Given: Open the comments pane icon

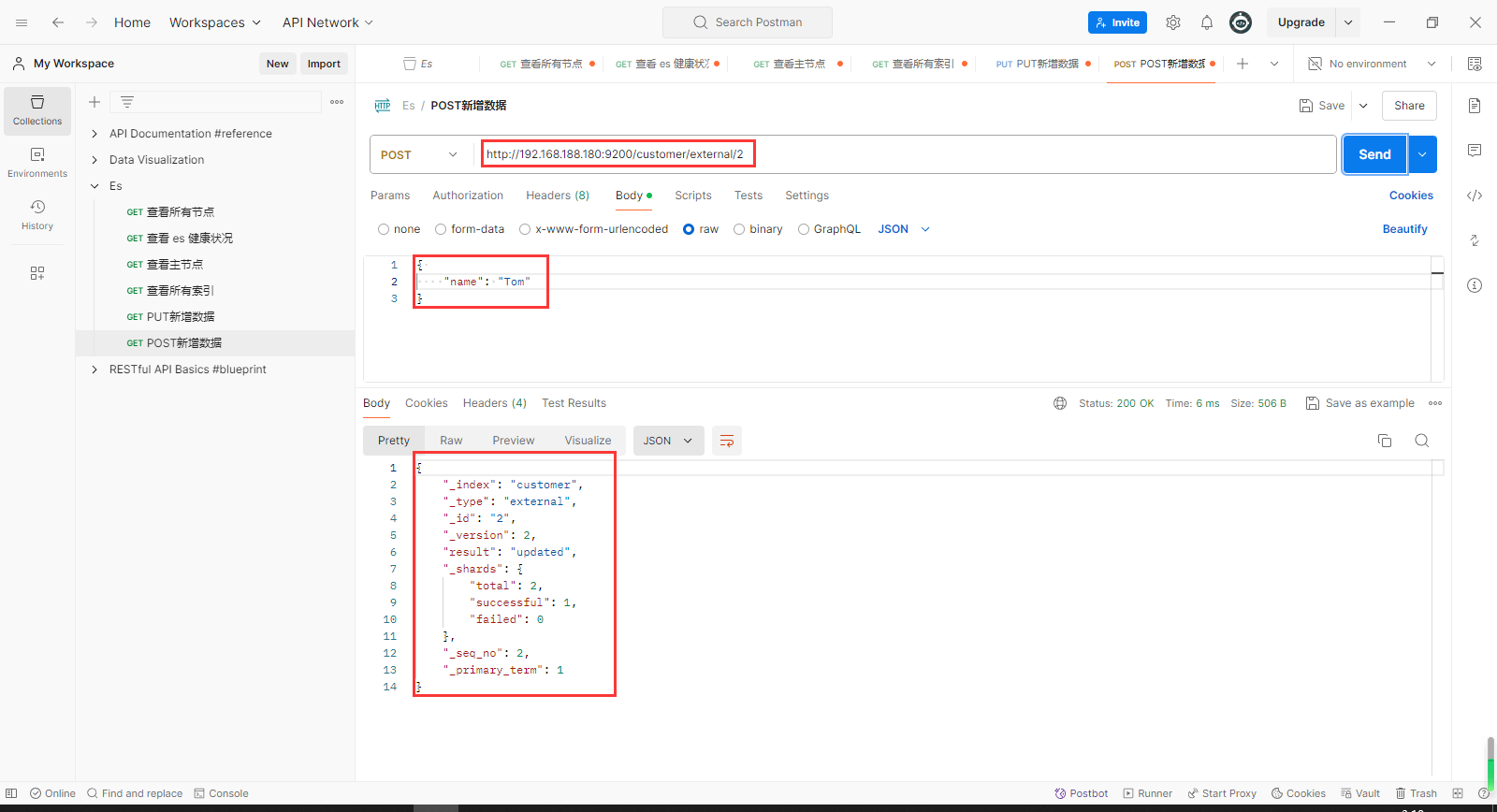Looking at the screenshot, I should (1475, 151).
